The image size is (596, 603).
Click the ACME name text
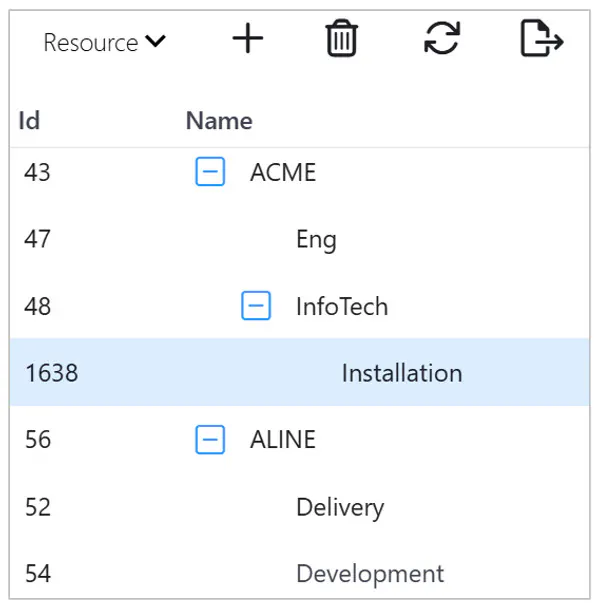[x=283, y=172]
